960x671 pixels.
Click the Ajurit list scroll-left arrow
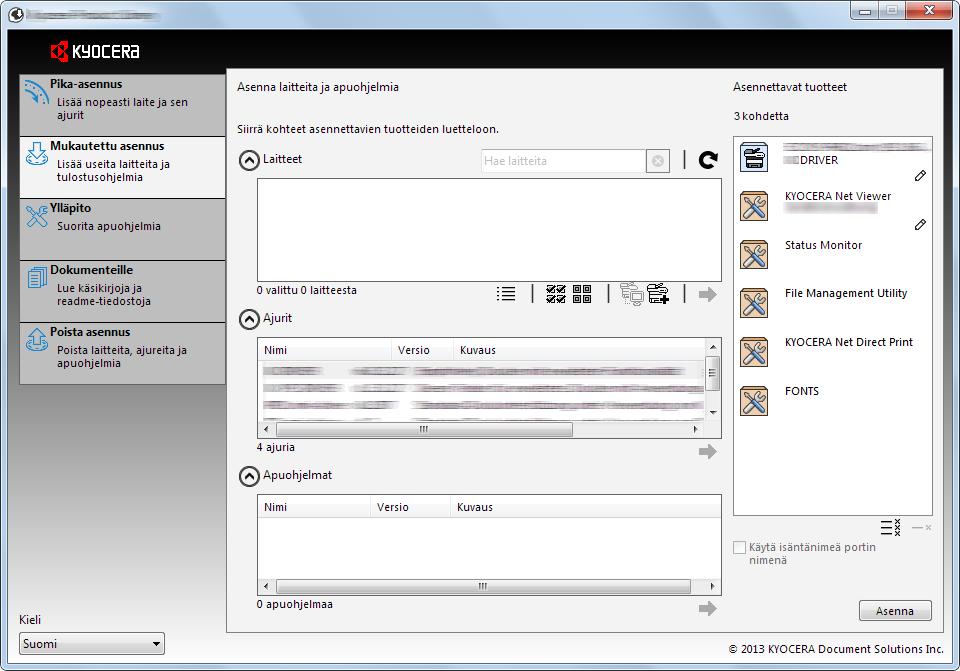click(x=266, y=429)
